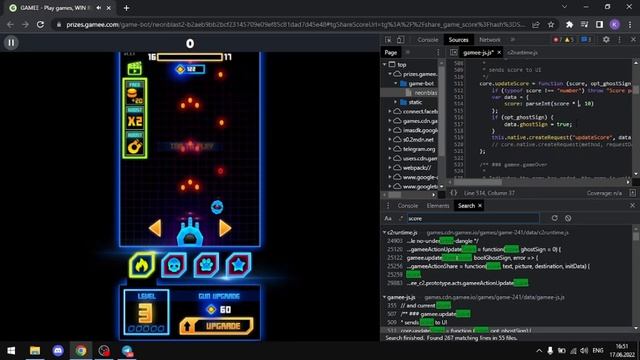Close the gamee-js.js editor tab
Viewport: 640px width, 360px height.
tap(499, 52)
